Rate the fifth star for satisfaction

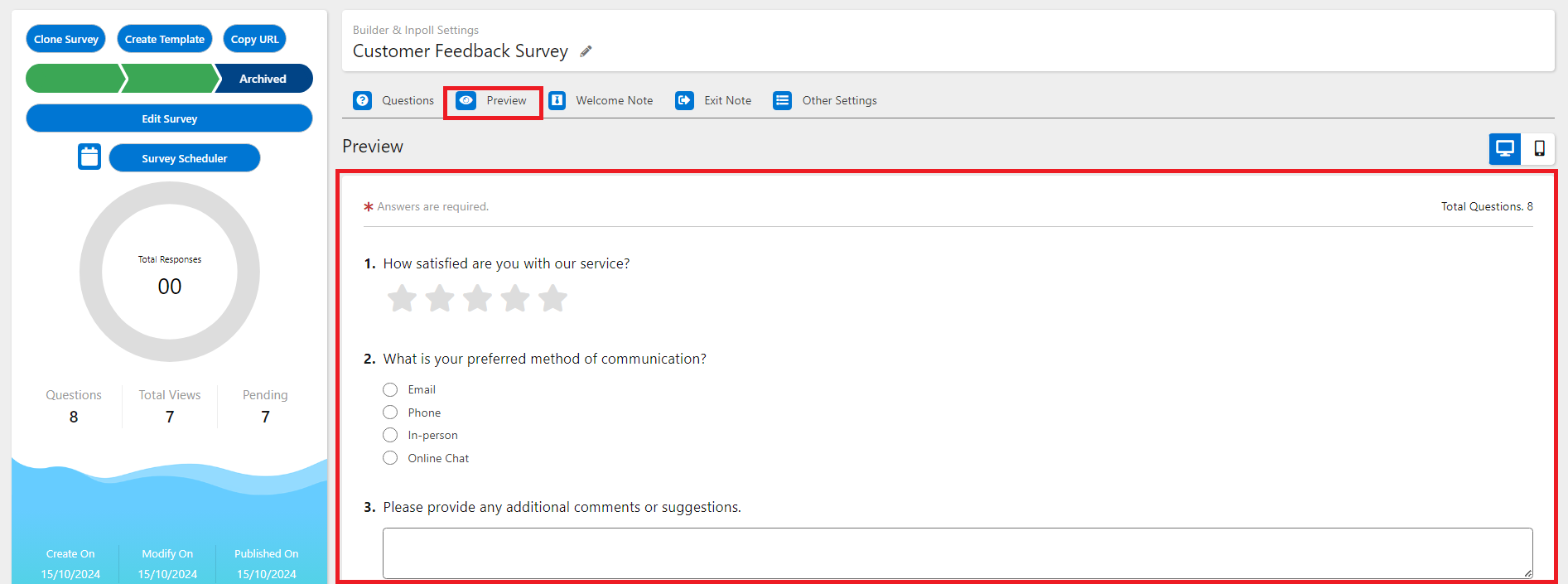point(552,298)
